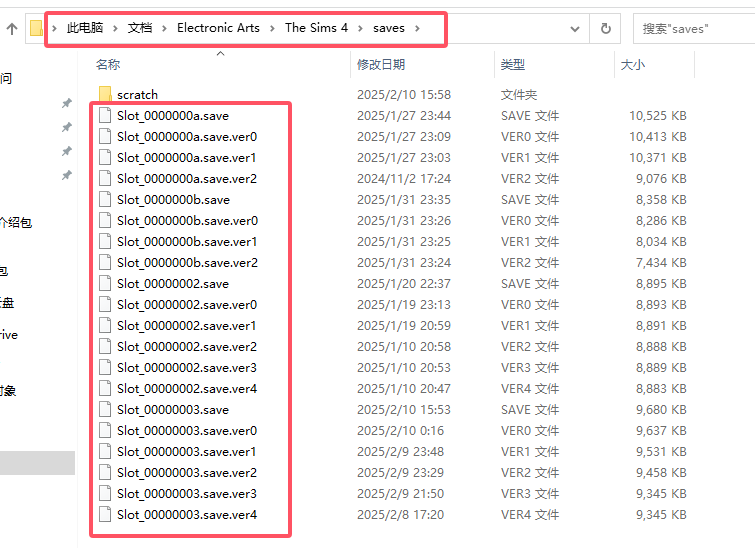Image resolution: width=755 pixels, height=548 pixels.
Task: Sort files by 修改日期 column header
Action: click(381, 65)
